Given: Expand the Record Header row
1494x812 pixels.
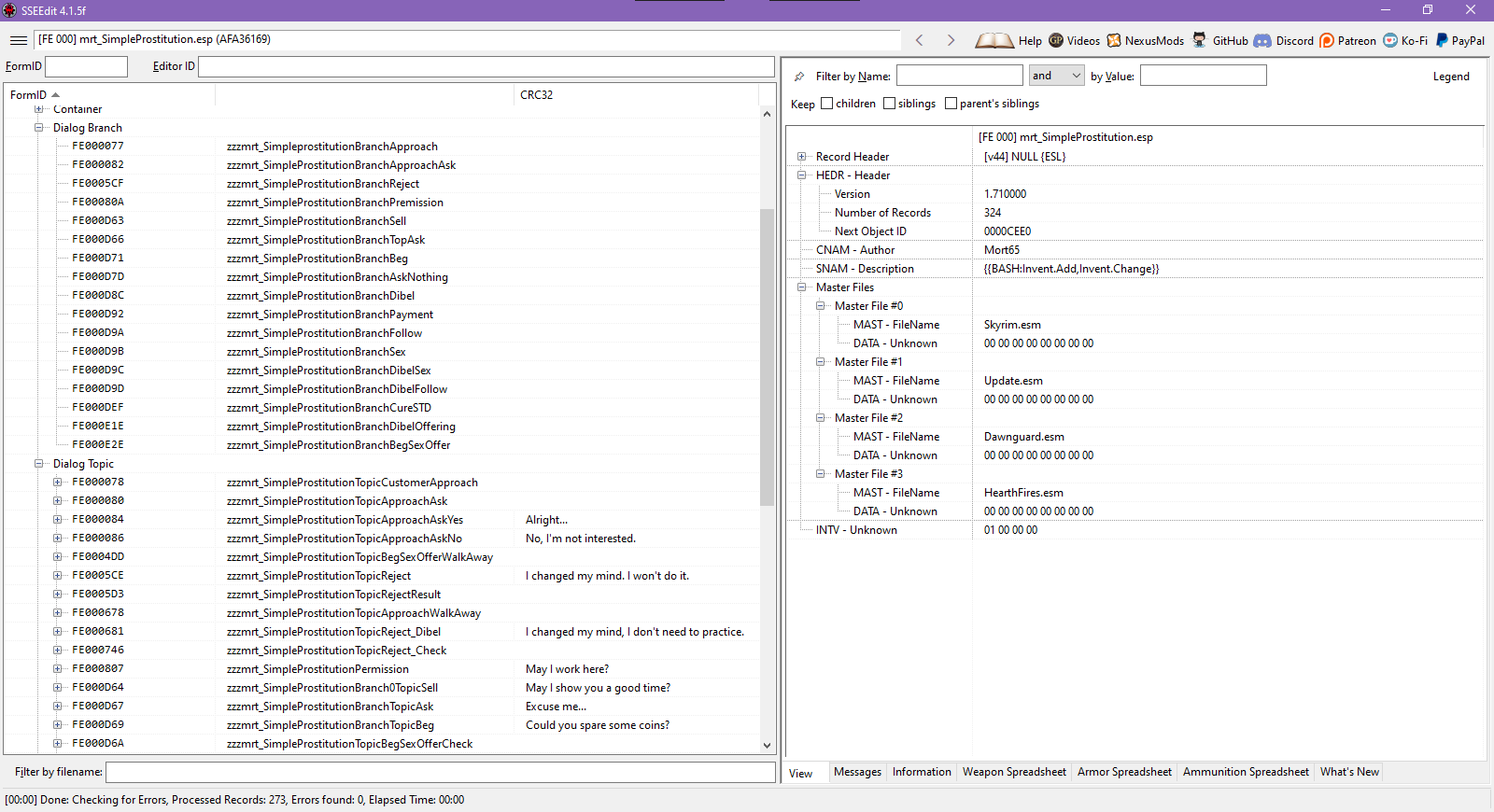Looking at the screenshot, I should pyautogui.click(x=801, y=157).
